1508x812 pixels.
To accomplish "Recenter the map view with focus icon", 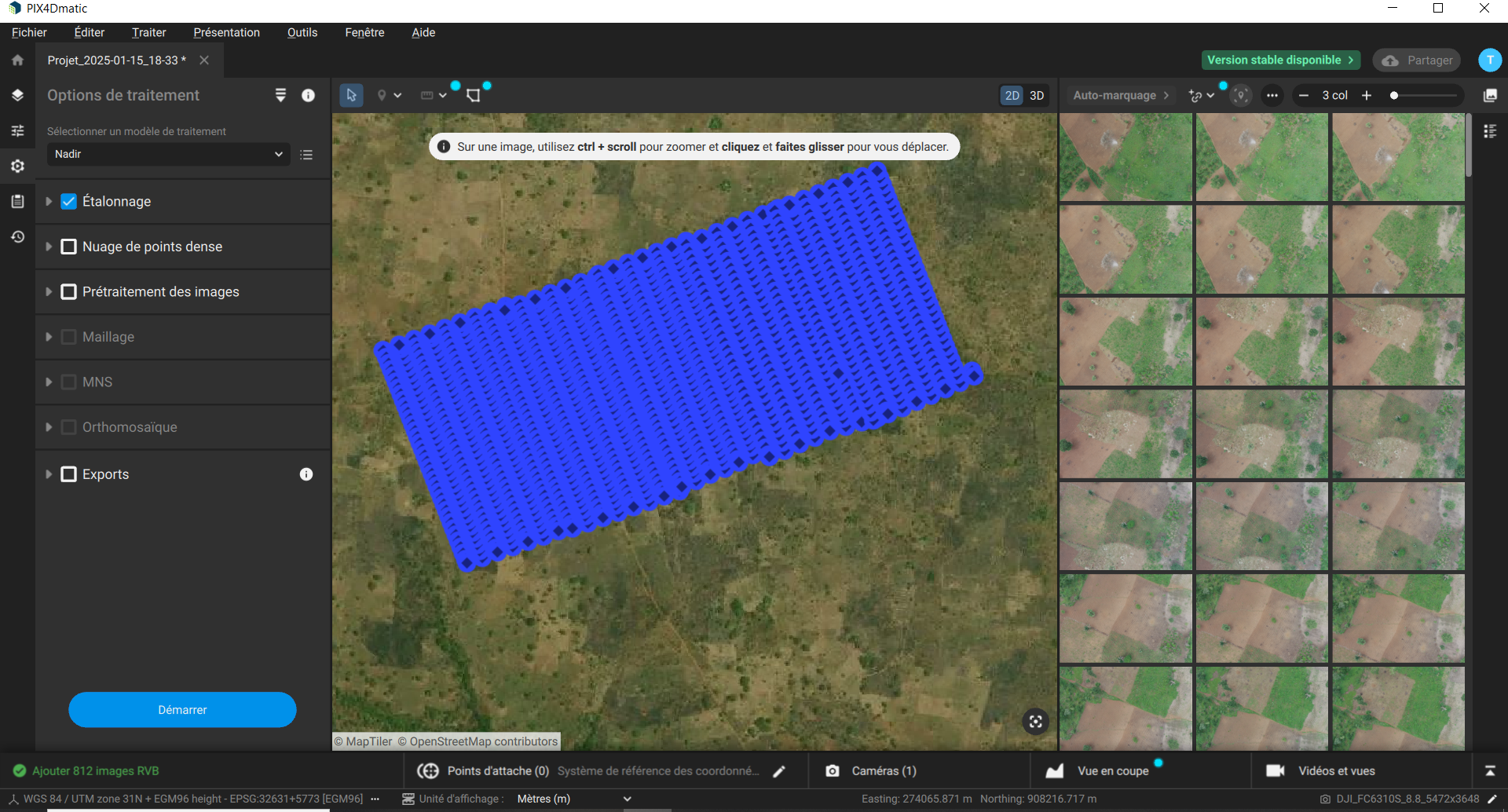I will (x=1035, y=722).
